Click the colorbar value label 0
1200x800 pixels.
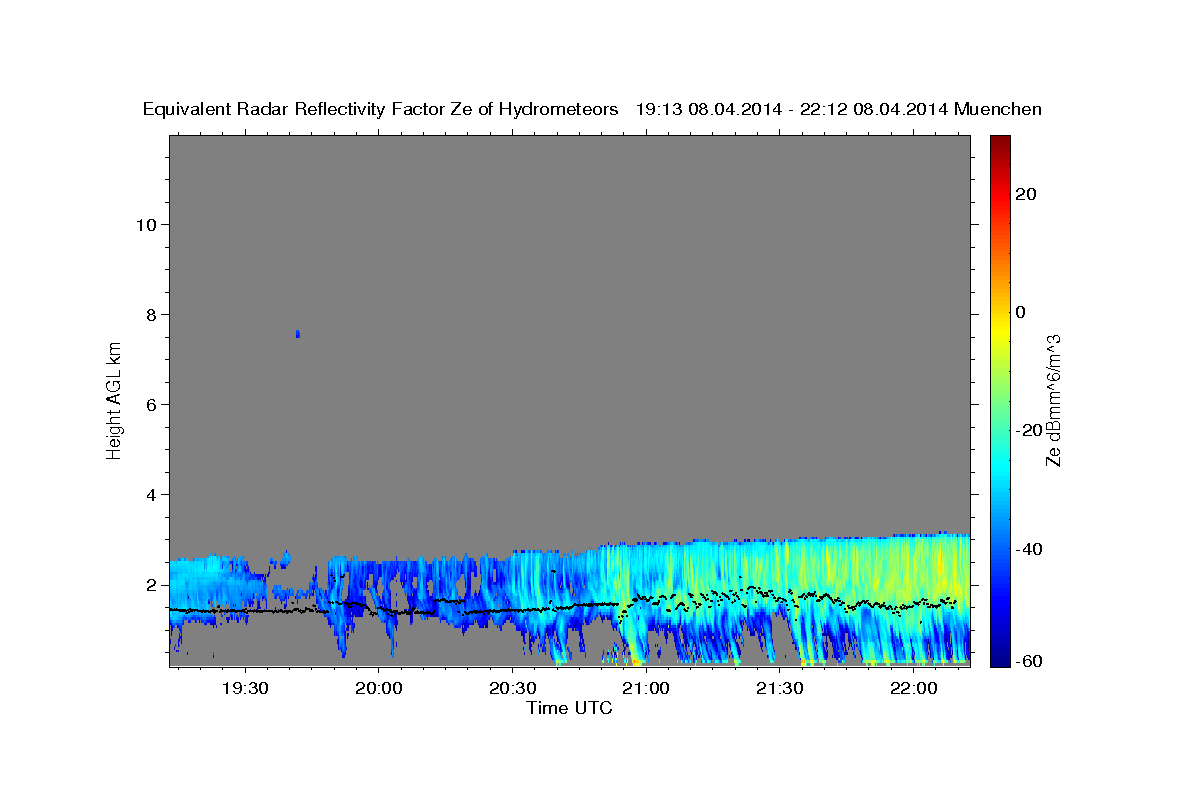click(x=1020, y=312)
